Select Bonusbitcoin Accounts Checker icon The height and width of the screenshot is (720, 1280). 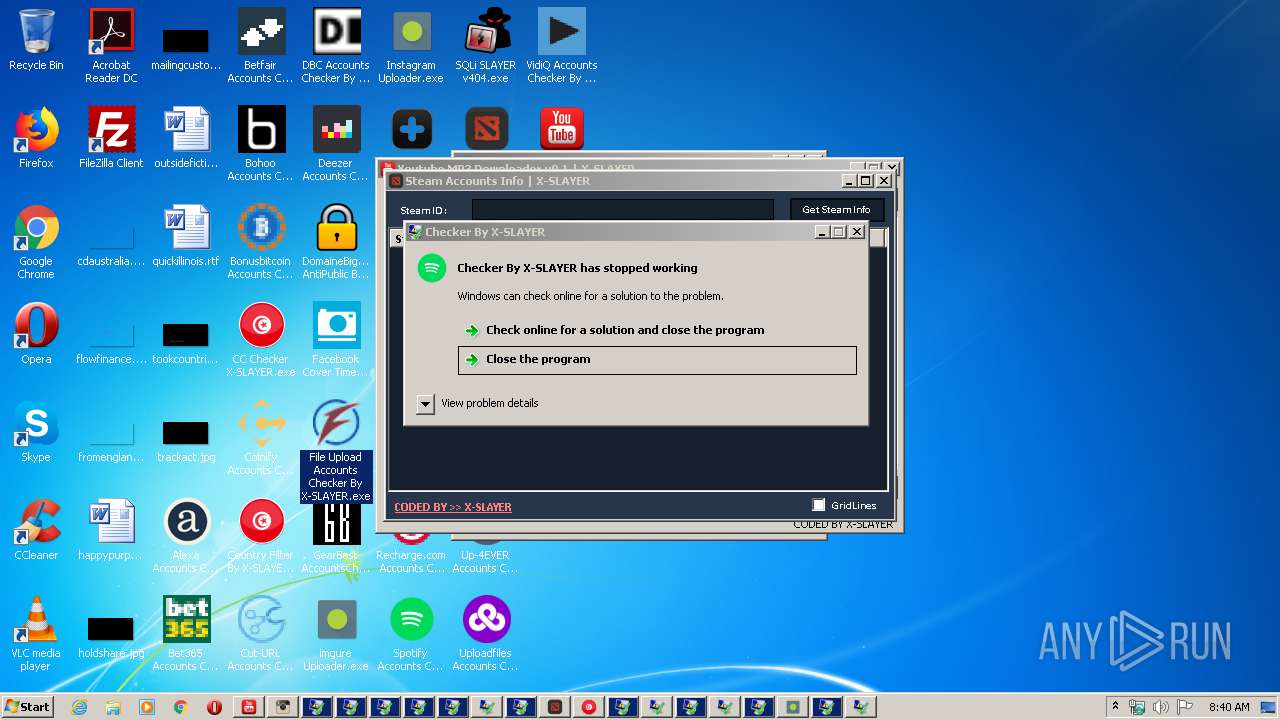click(260, 241)
